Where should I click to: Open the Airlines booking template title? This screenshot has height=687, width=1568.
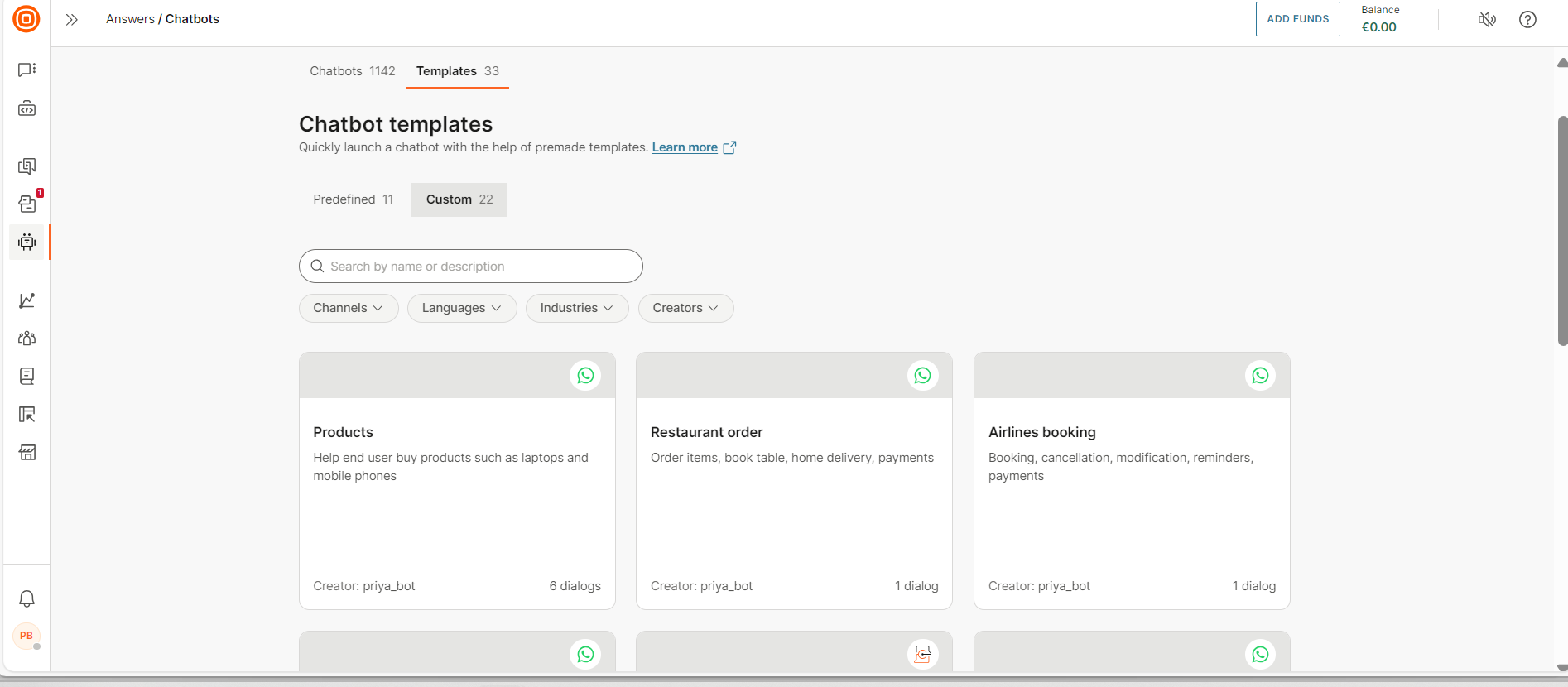click(1041, 432)
